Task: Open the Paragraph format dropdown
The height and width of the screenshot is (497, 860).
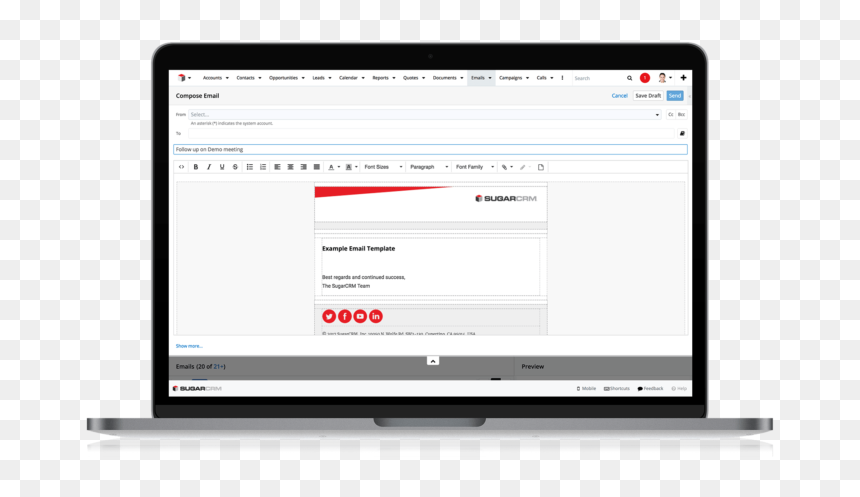Action: tap(429, 167)
